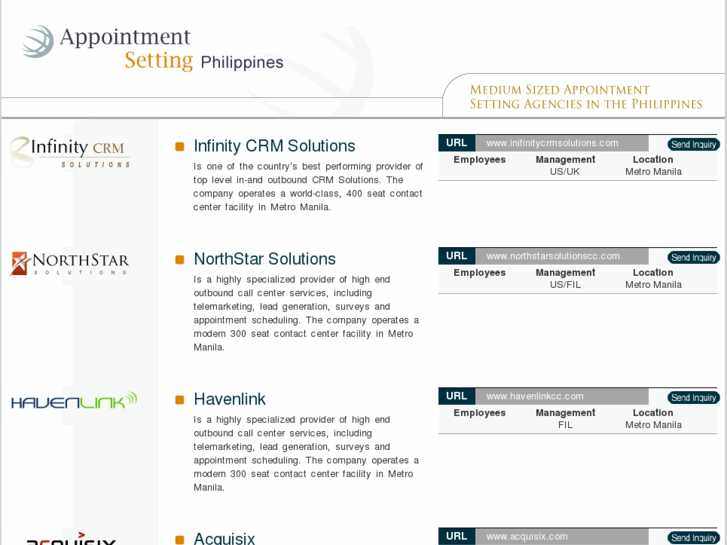Click the Appointment Setting globe logo icon
This screenshot has height=545, width=727.
pos(38,41)
